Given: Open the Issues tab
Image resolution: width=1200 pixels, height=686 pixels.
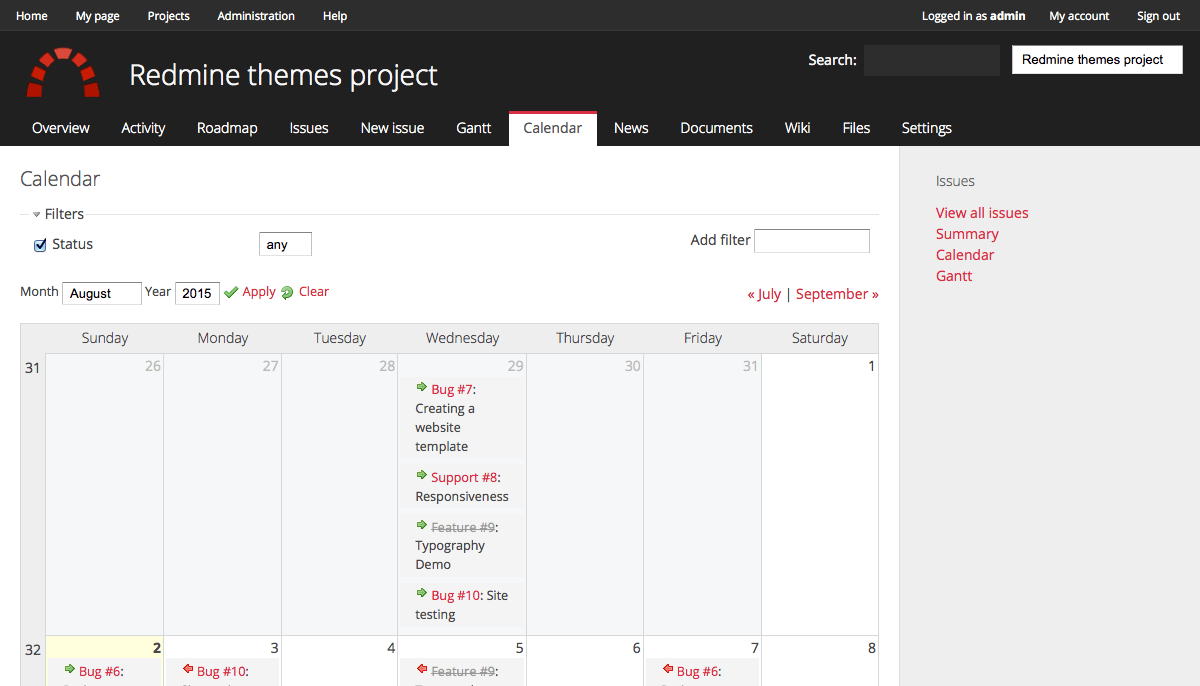Looking at the screenshot, I should [x=309, y=128].
